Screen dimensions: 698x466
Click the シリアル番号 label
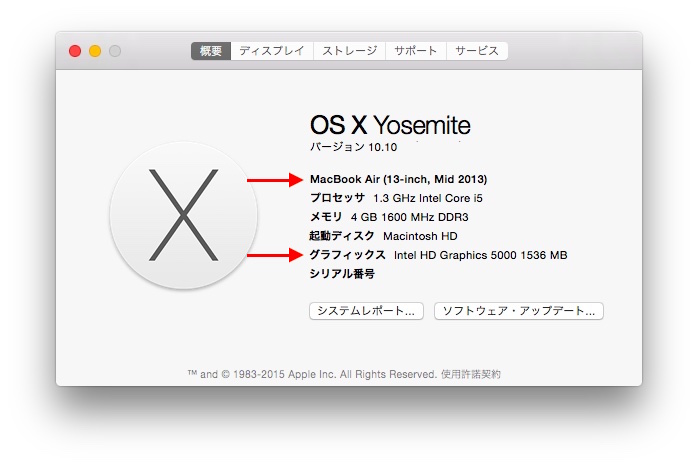tap(342, 274)
